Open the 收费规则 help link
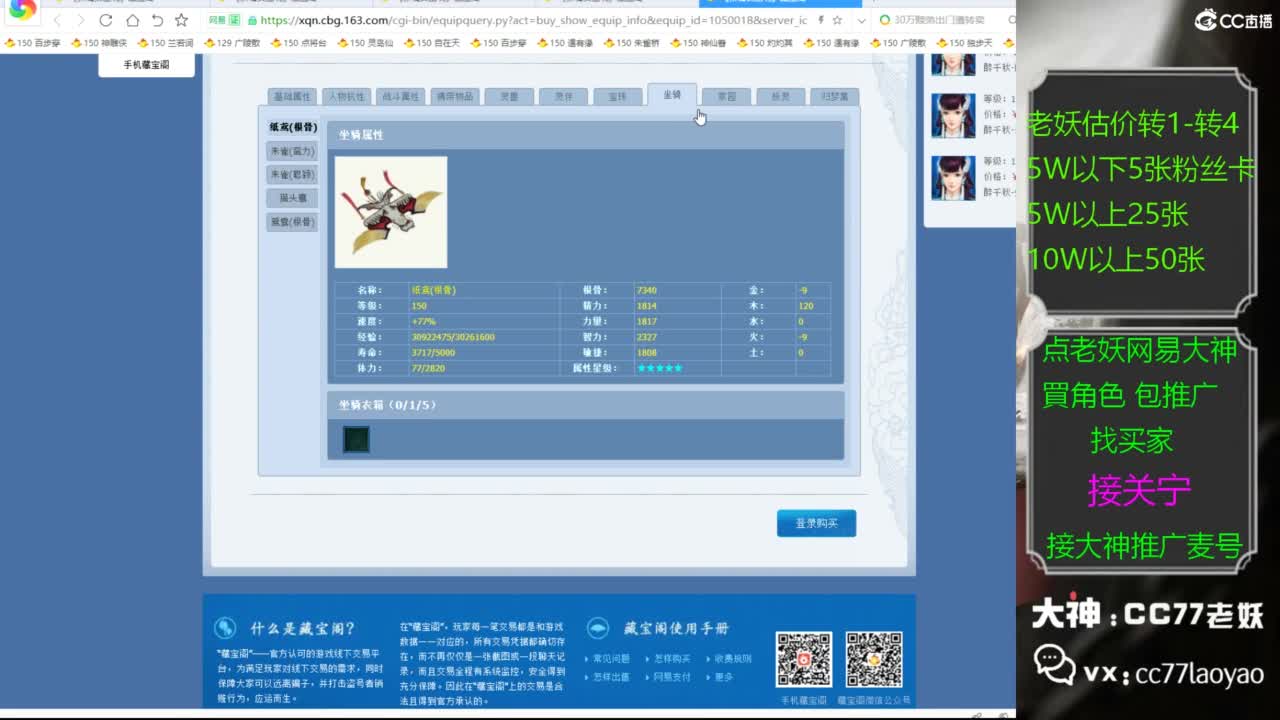Viewport: 1280px width, 720px height. click(x=733, y=659)
